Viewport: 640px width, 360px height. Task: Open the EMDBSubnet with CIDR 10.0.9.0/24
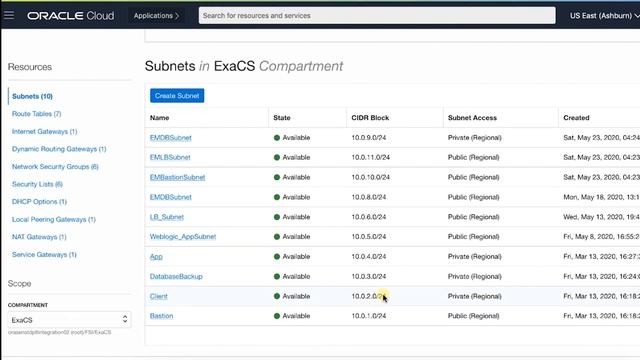(171, 138)
